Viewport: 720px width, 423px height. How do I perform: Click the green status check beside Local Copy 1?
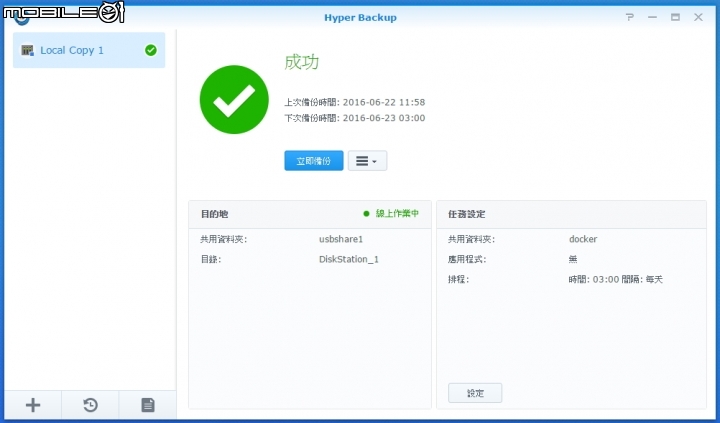151,50
